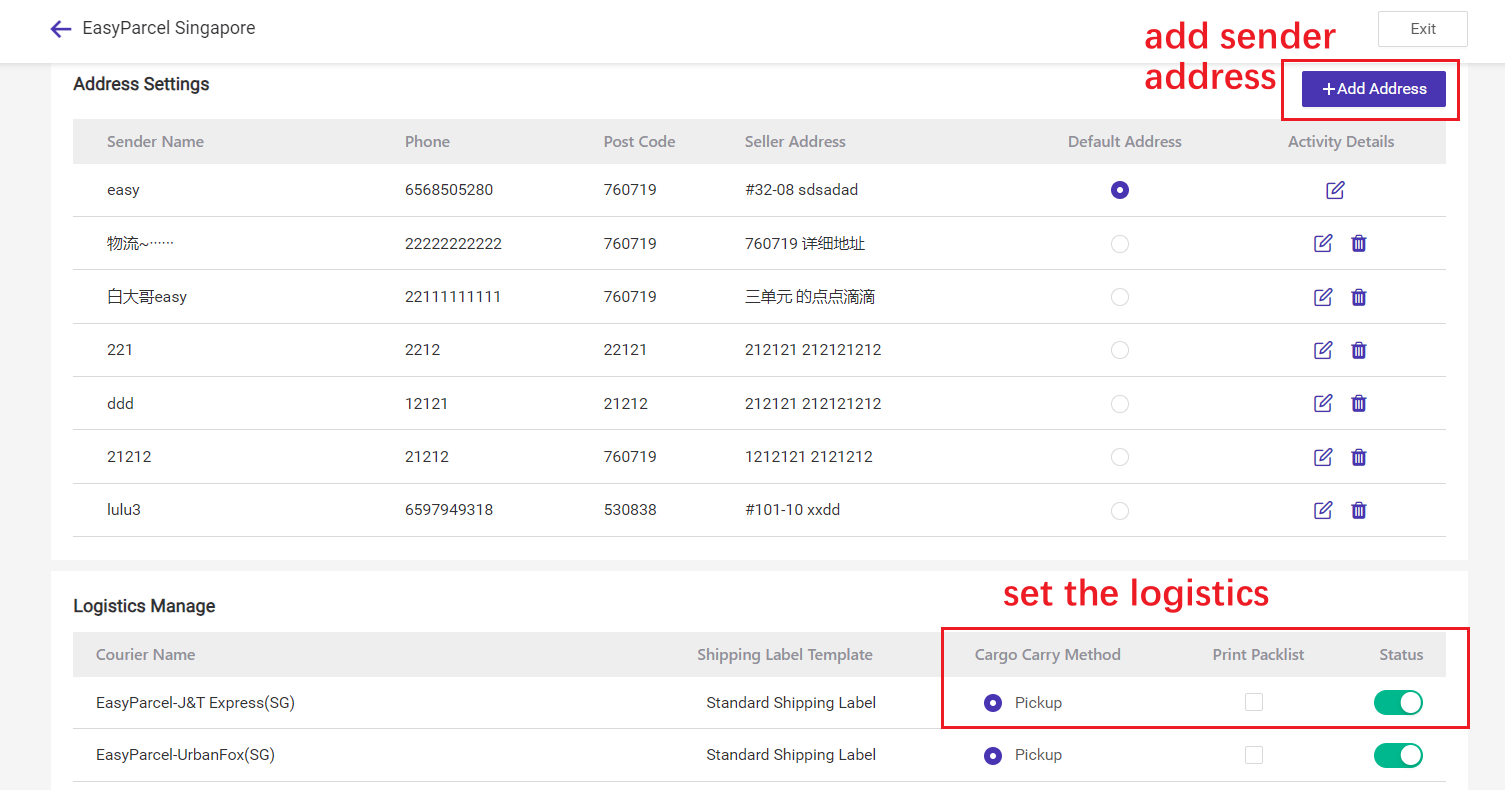Viewport: 1505px width, 790px height.
Task: Set 'lulu3' as default address
Action: pyautogui.click(x=1120, y=511)
